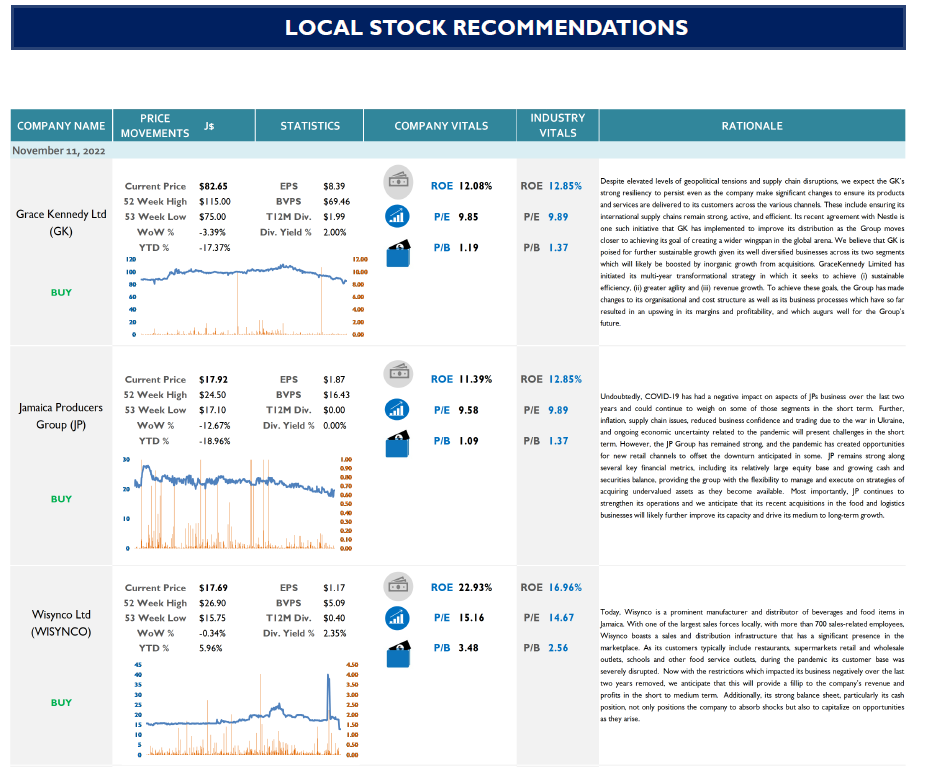Click the bar chart P/E icon for Grace Kennedy
Viewport: 931px width, 767px height.
point(397,216)
